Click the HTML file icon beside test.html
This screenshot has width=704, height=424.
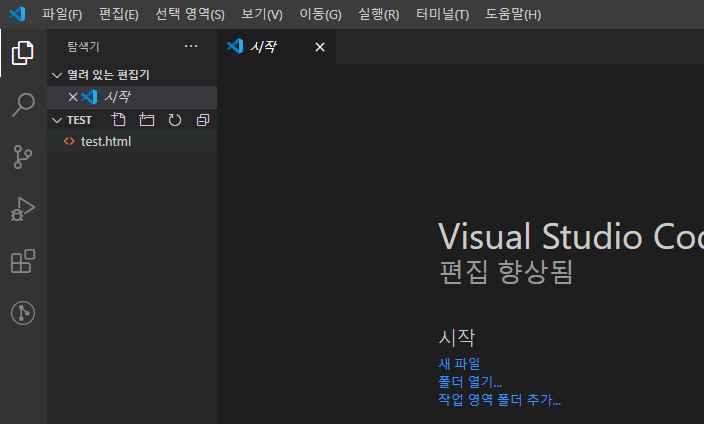pyautogui.click(x=69, y=141)
